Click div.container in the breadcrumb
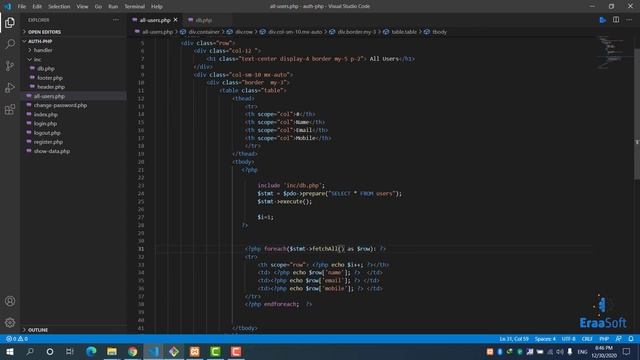The width and height of the screenshot is (640, 360). [x=203, y=32]
